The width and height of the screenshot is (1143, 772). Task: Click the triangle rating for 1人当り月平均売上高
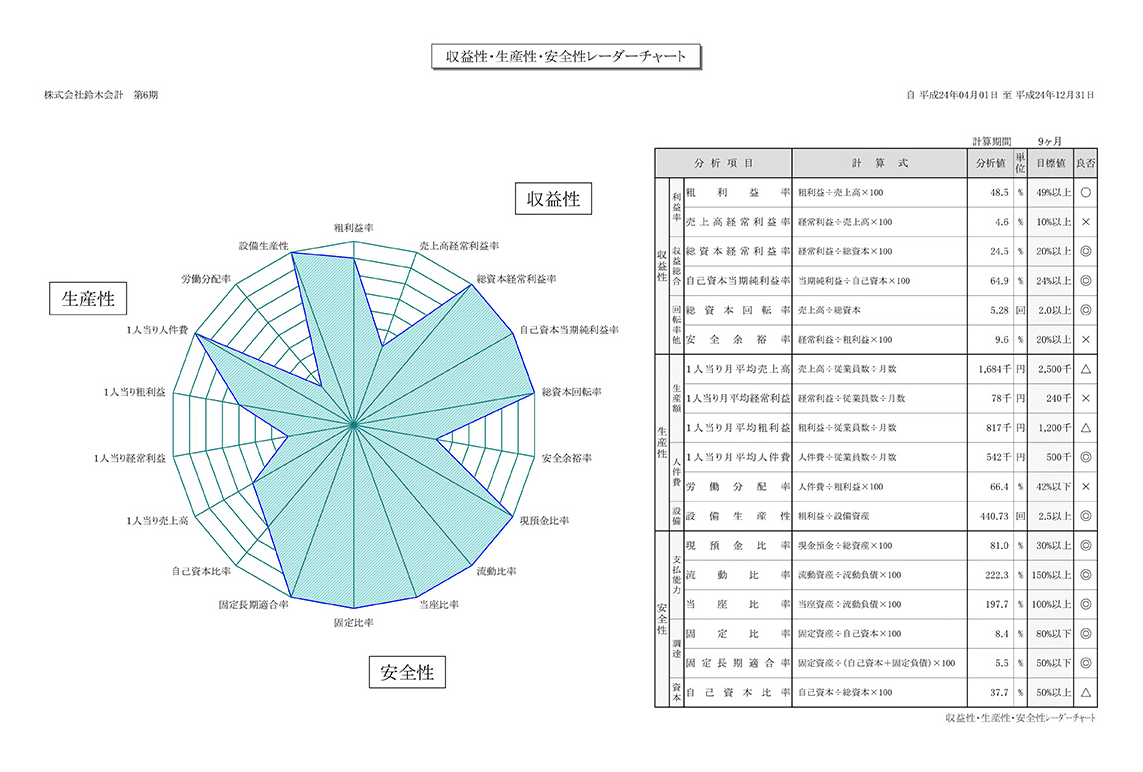(x=1085, y=369)
